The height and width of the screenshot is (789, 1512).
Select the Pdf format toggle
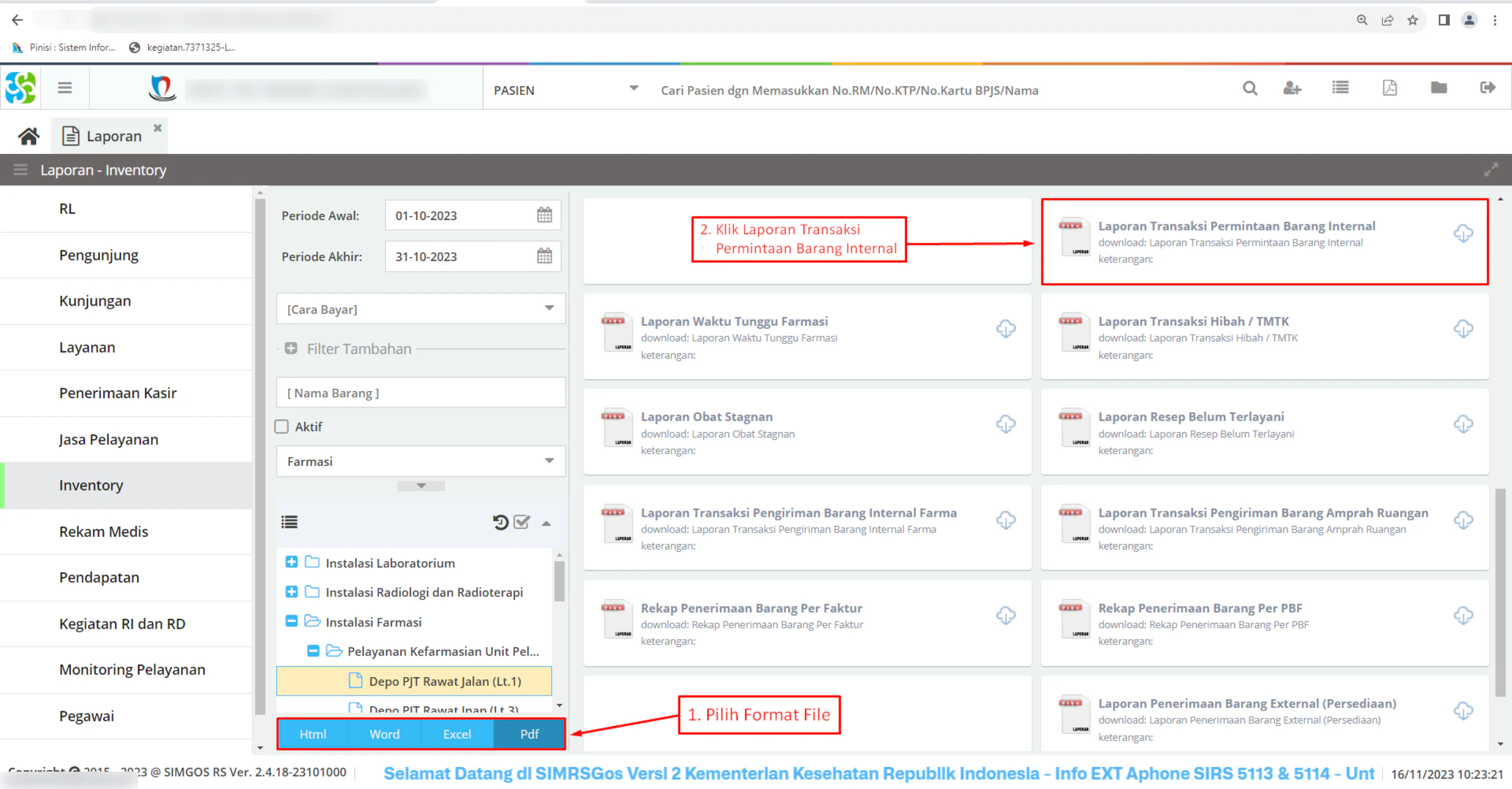(x=529, y=734)
